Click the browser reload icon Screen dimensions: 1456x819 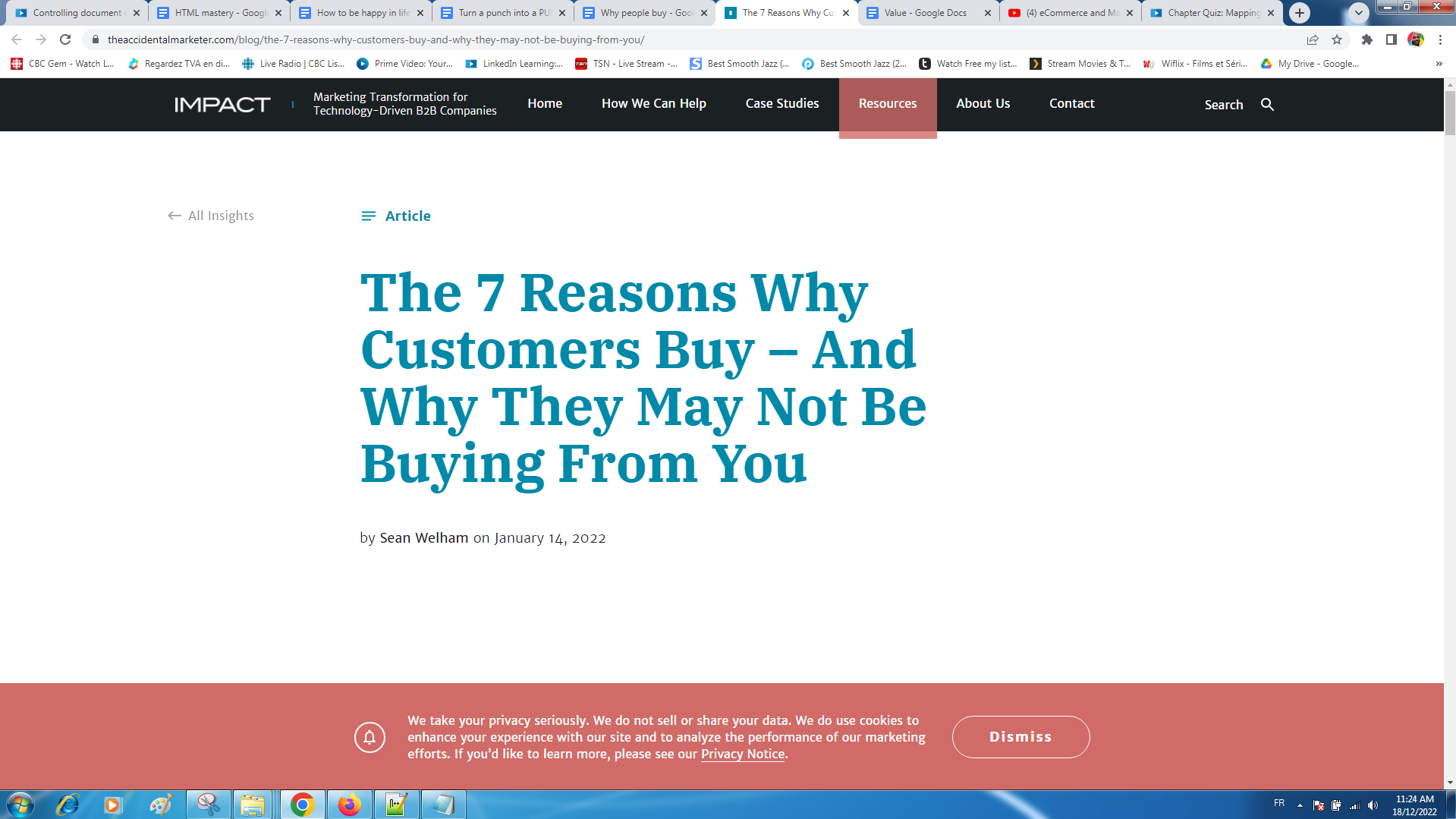pos(65,39)
